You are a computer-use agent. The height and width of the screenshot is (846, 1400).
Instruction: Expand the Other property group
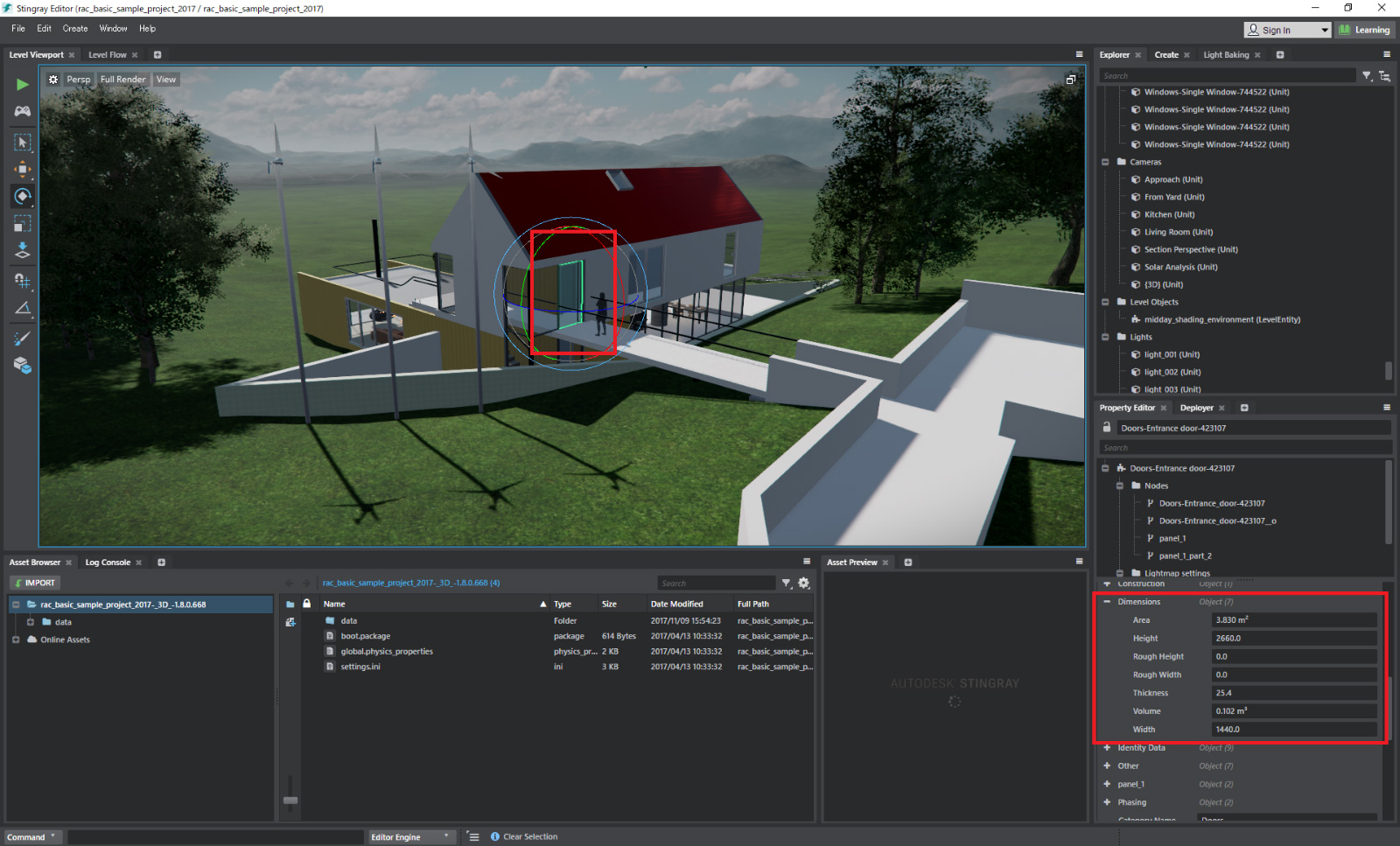(x=1107, y=766)
